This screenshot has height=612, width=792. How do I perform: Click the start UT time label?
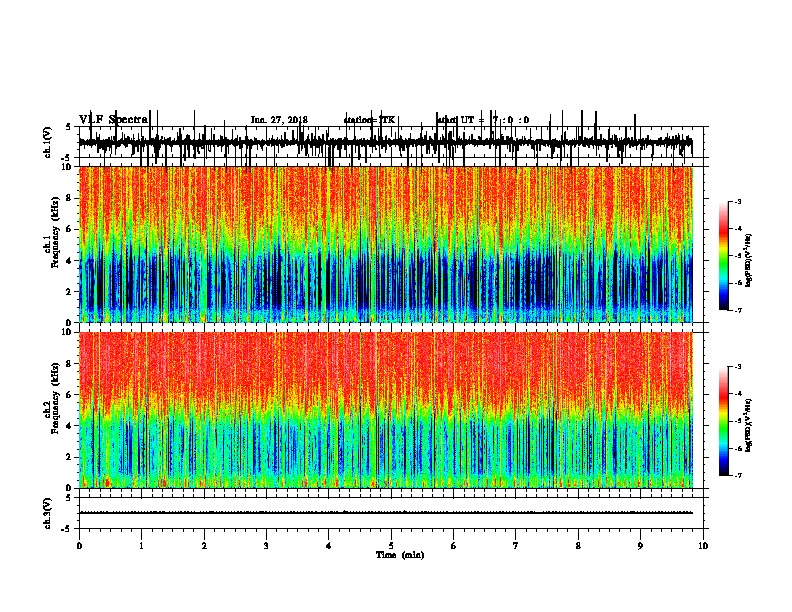(x=483, y=120)
